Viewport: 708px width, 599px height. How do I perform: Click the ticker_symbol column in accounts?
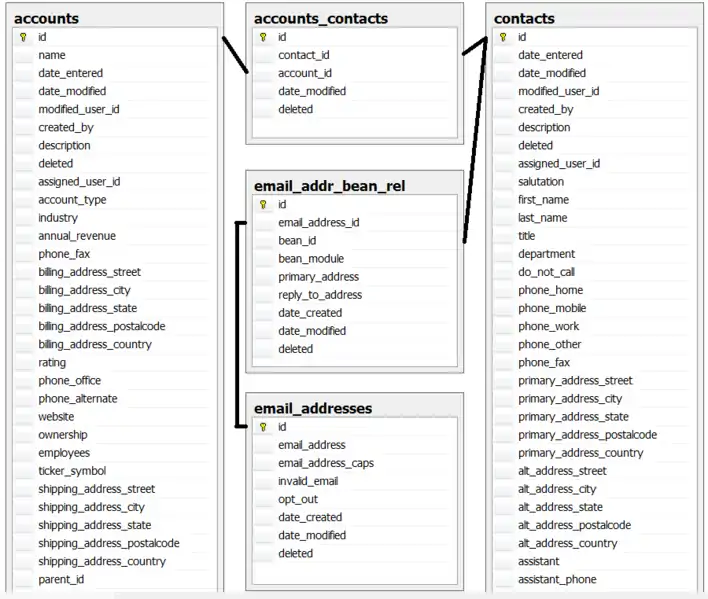tap(72, 471)
